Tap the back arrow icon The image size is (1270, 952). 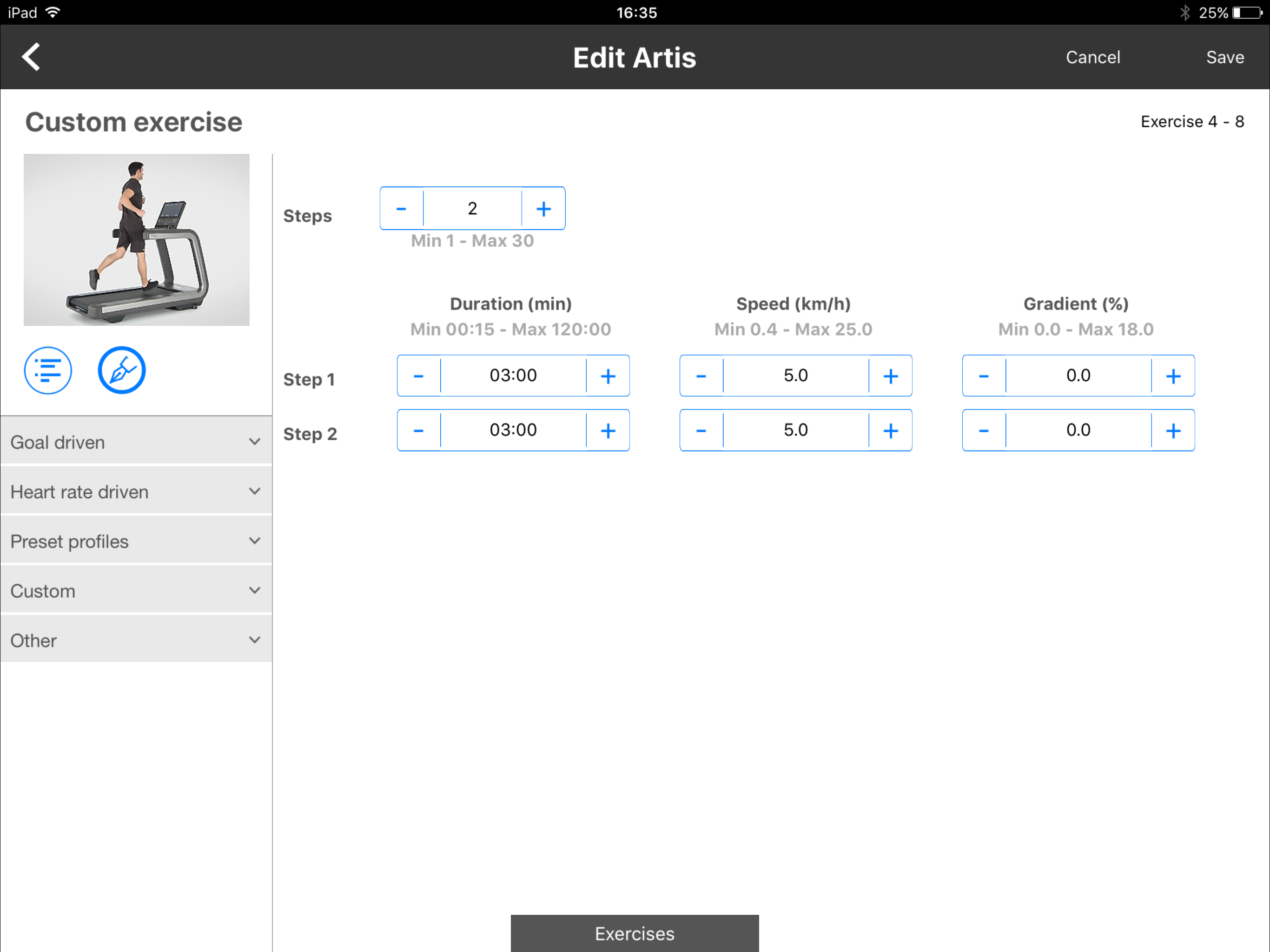pyautogui.click(x=32, y=57)
